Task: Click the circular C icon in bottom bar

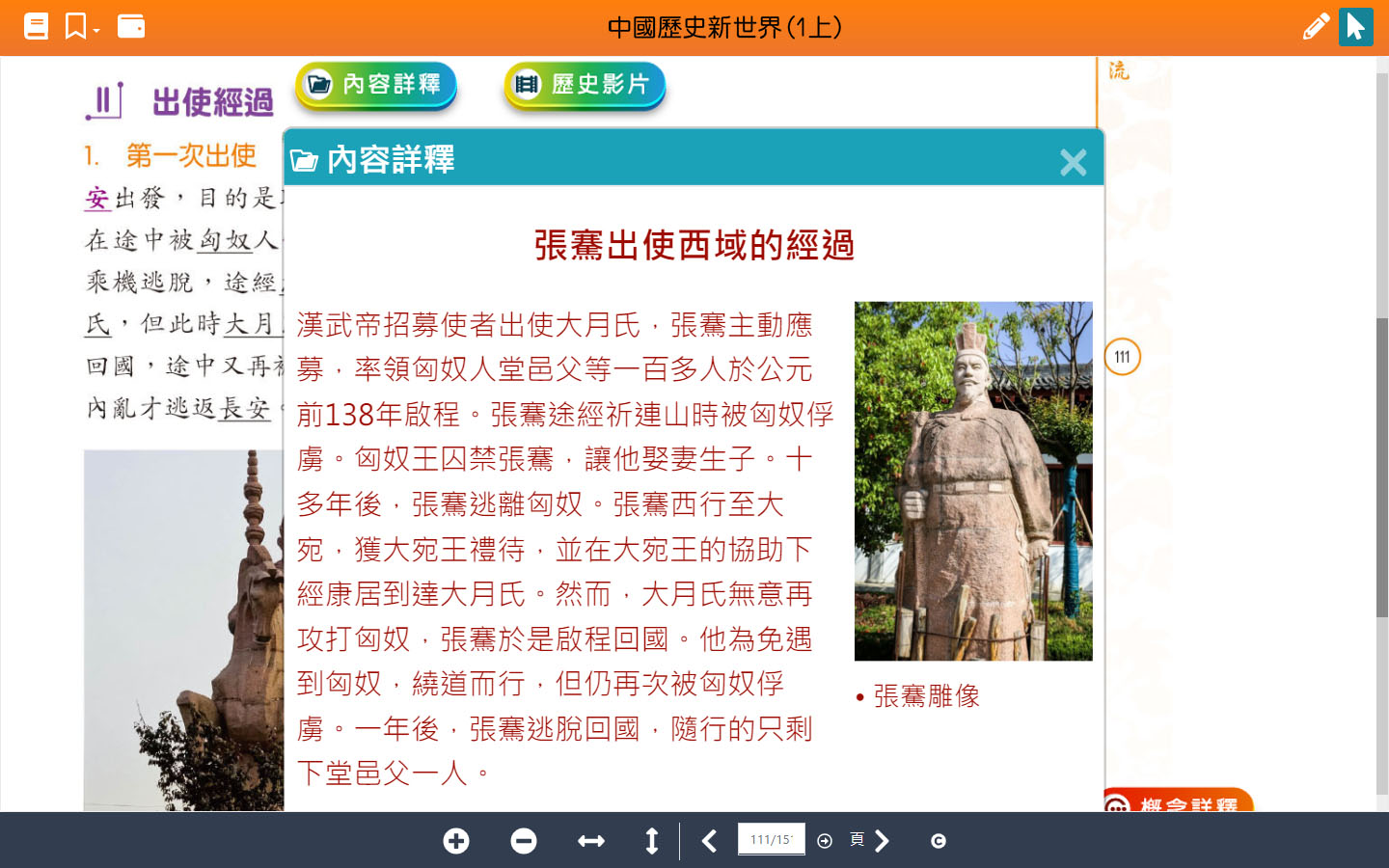Action: coord(938,841)
